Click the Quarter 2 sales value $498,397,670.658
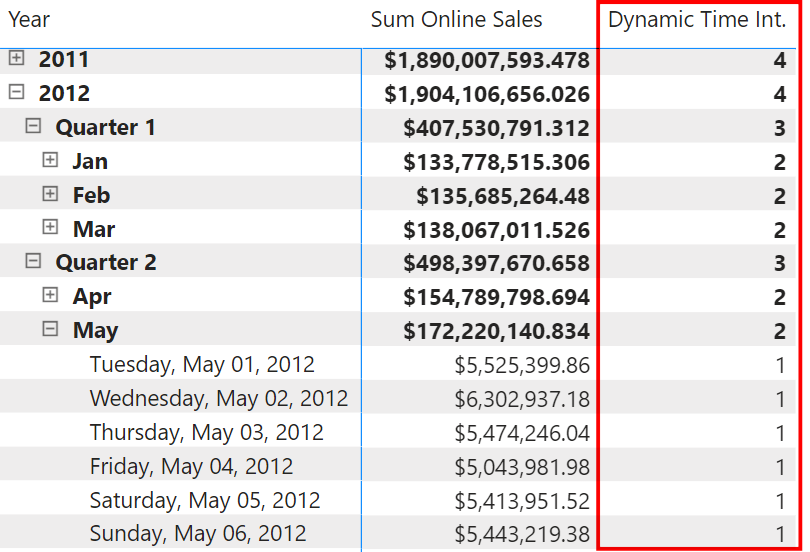810x552 pixels. [x=496, y=263]
